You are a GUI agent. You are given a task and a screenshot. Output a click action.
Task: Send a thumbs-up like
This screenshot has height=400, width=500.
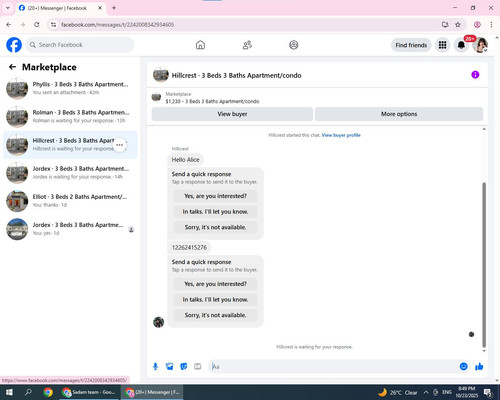point(479,367)
